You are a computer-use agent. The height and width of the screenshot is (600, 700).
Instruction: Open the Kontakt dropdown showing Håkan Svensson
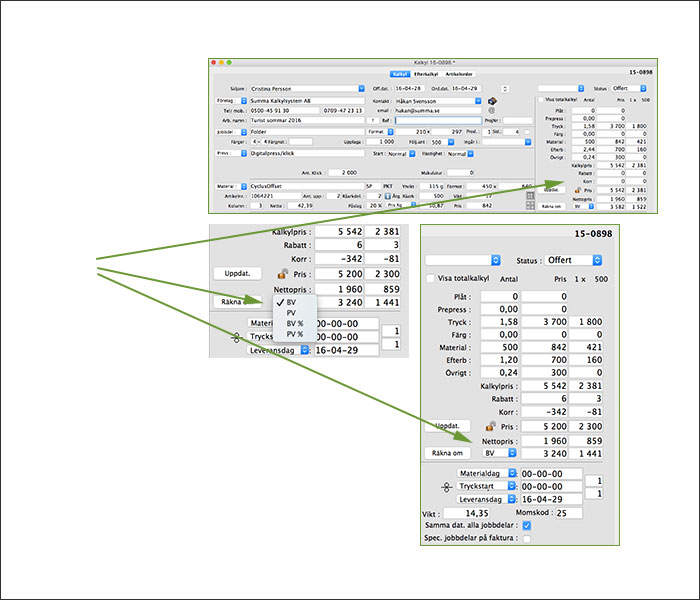pos(438,101)
